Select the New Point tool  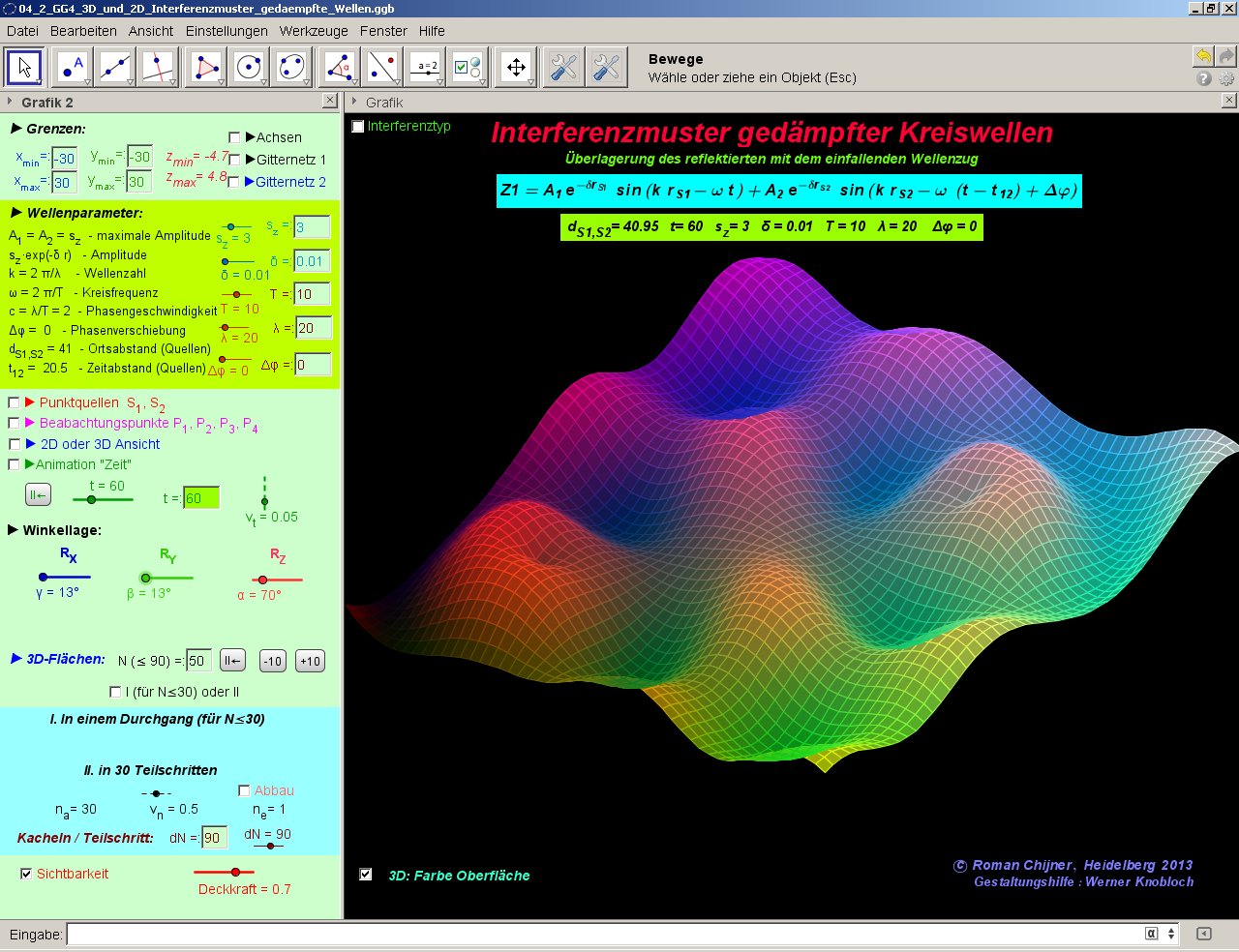73,68
